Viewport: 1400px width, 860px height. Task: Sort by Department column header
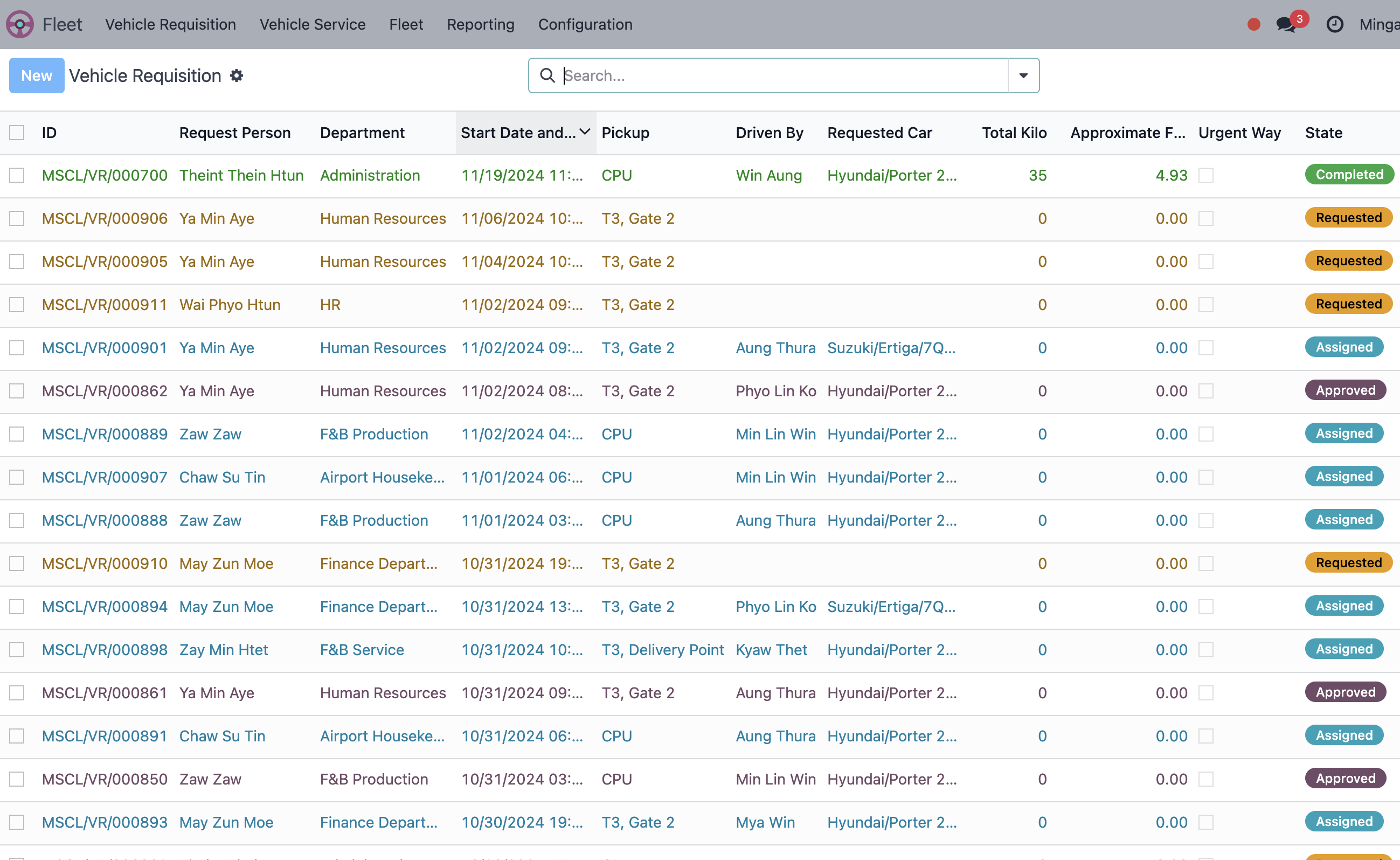362,133
